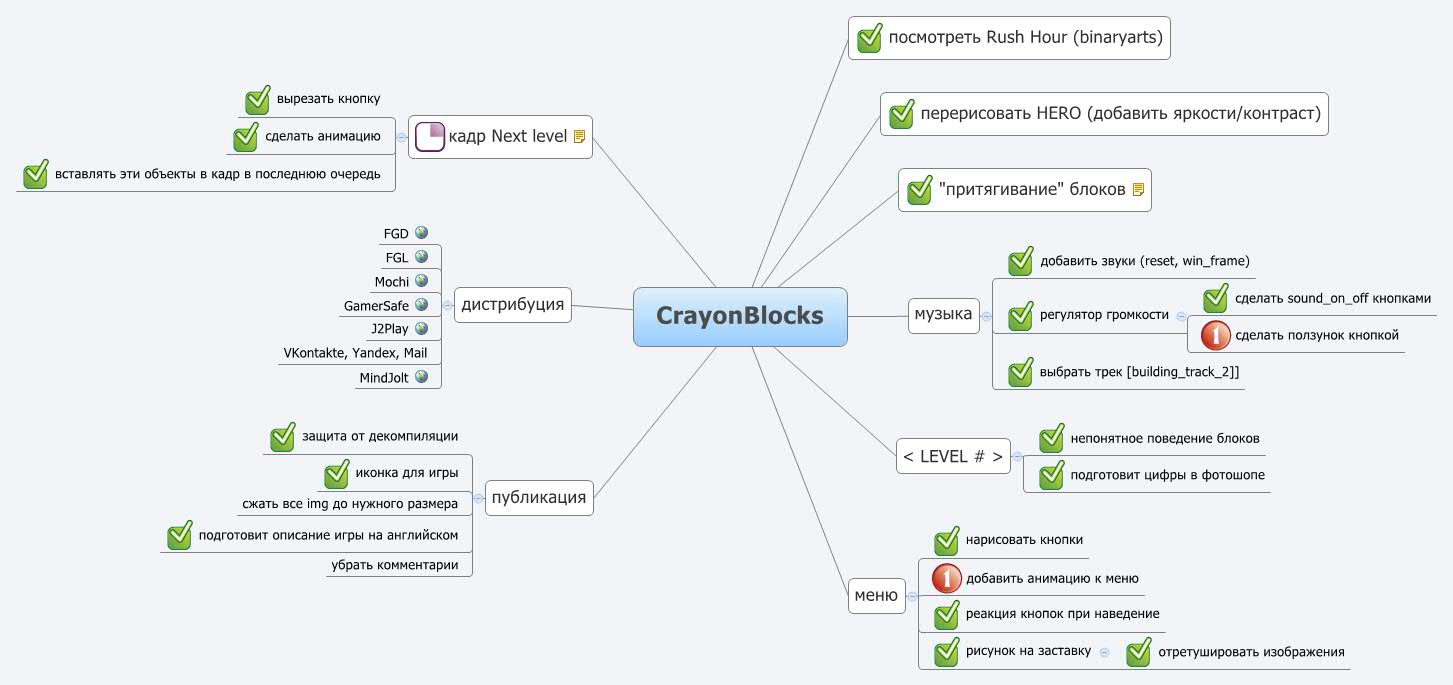Click the globe icon beside J2Play
Screen dimensions: 1453x685
click(x=422, y=328)
